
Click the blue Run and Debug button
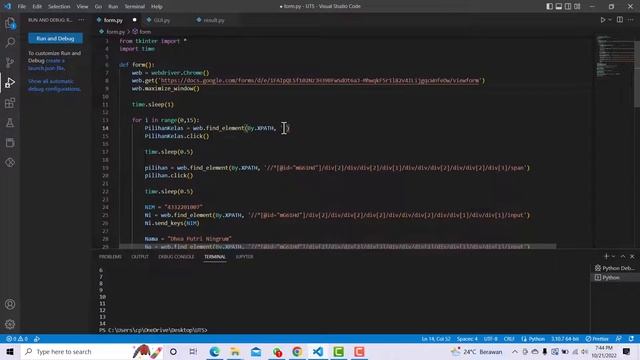tap(56, 38)
